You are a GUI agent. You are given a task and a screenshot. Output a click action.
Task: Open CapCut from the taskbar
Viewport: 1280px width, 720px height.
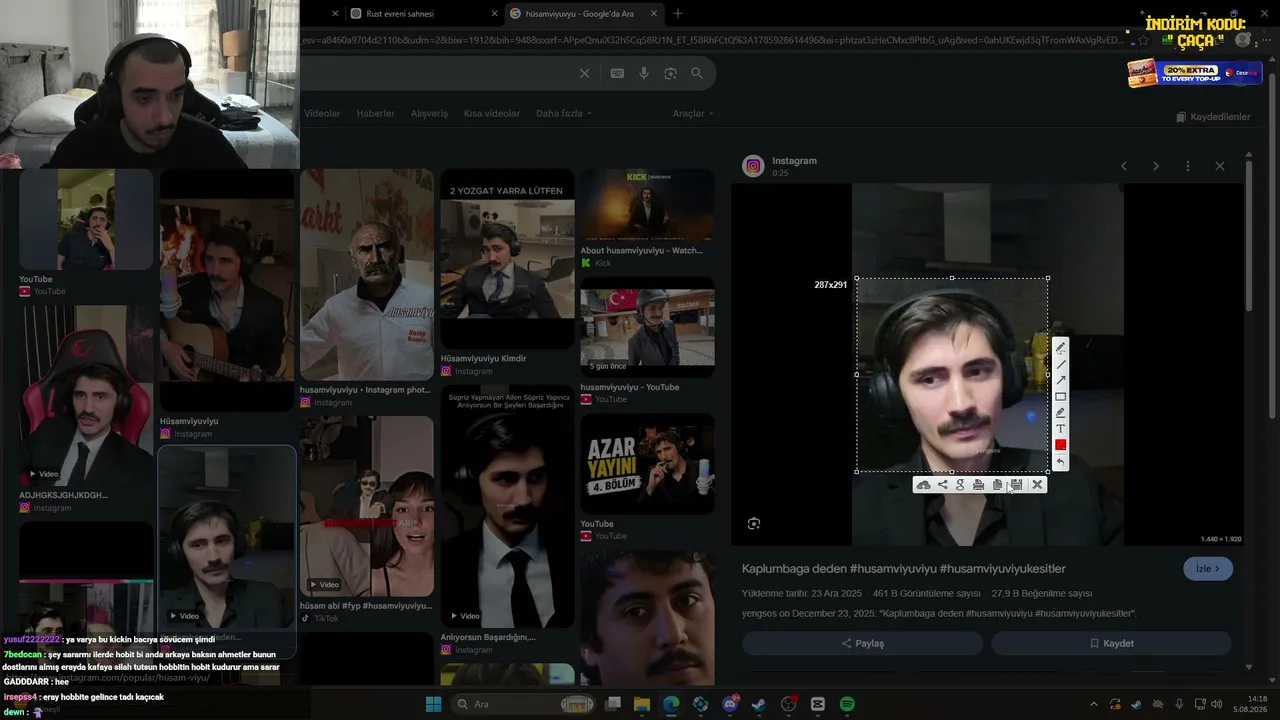point(818,704)
